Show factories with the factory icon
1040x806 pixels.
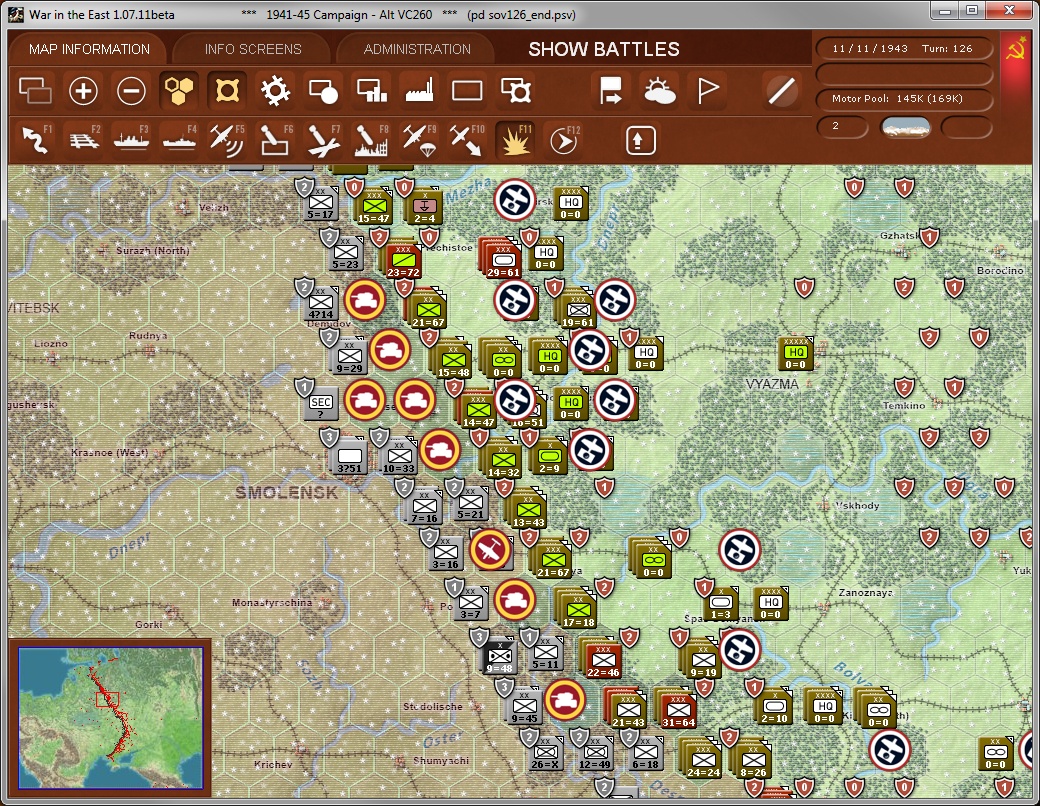(419, 91)
